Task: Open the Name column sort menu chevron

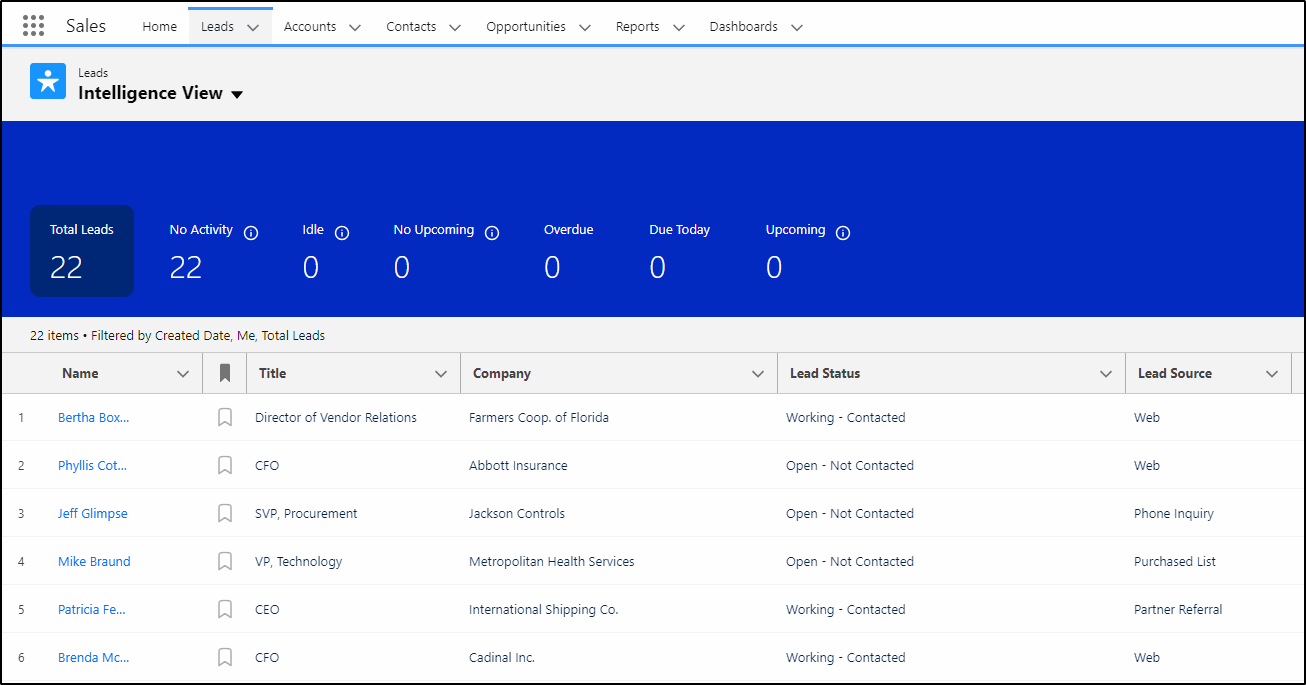Action: (x=183, y=374)
